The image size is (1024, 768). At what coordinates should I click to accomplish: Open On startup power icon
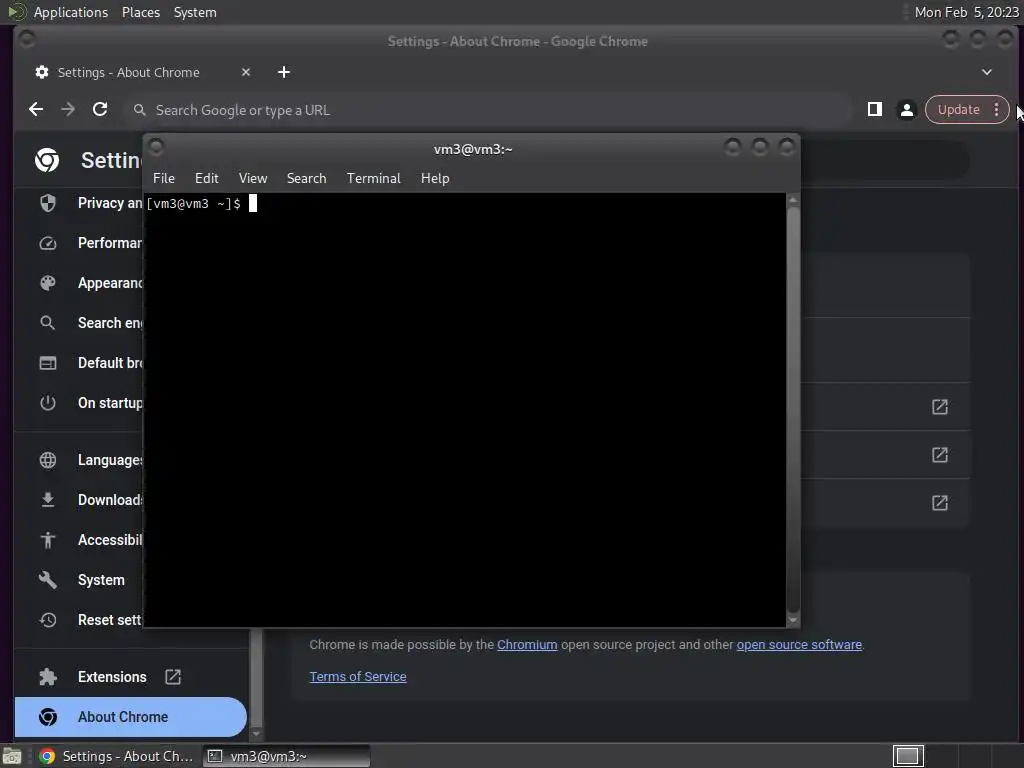click(48, 403)
